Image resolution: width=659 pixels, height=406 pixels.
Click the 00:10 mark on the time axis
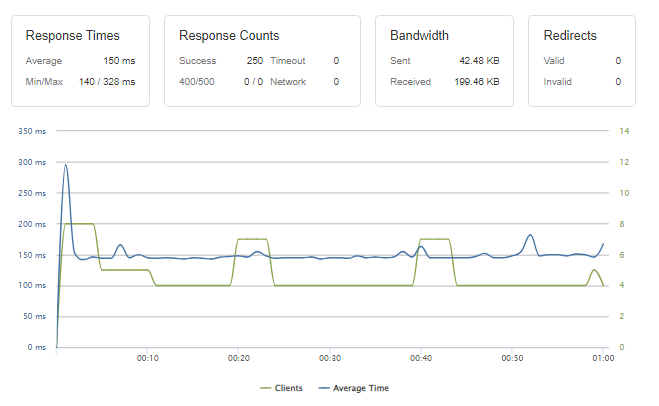[x=147, y=357]
